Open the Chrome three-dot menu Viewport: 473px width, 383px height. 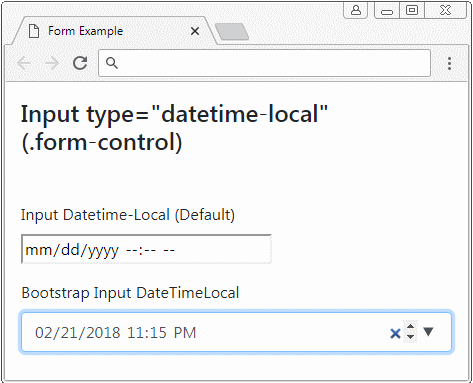[x=449, y=63]
